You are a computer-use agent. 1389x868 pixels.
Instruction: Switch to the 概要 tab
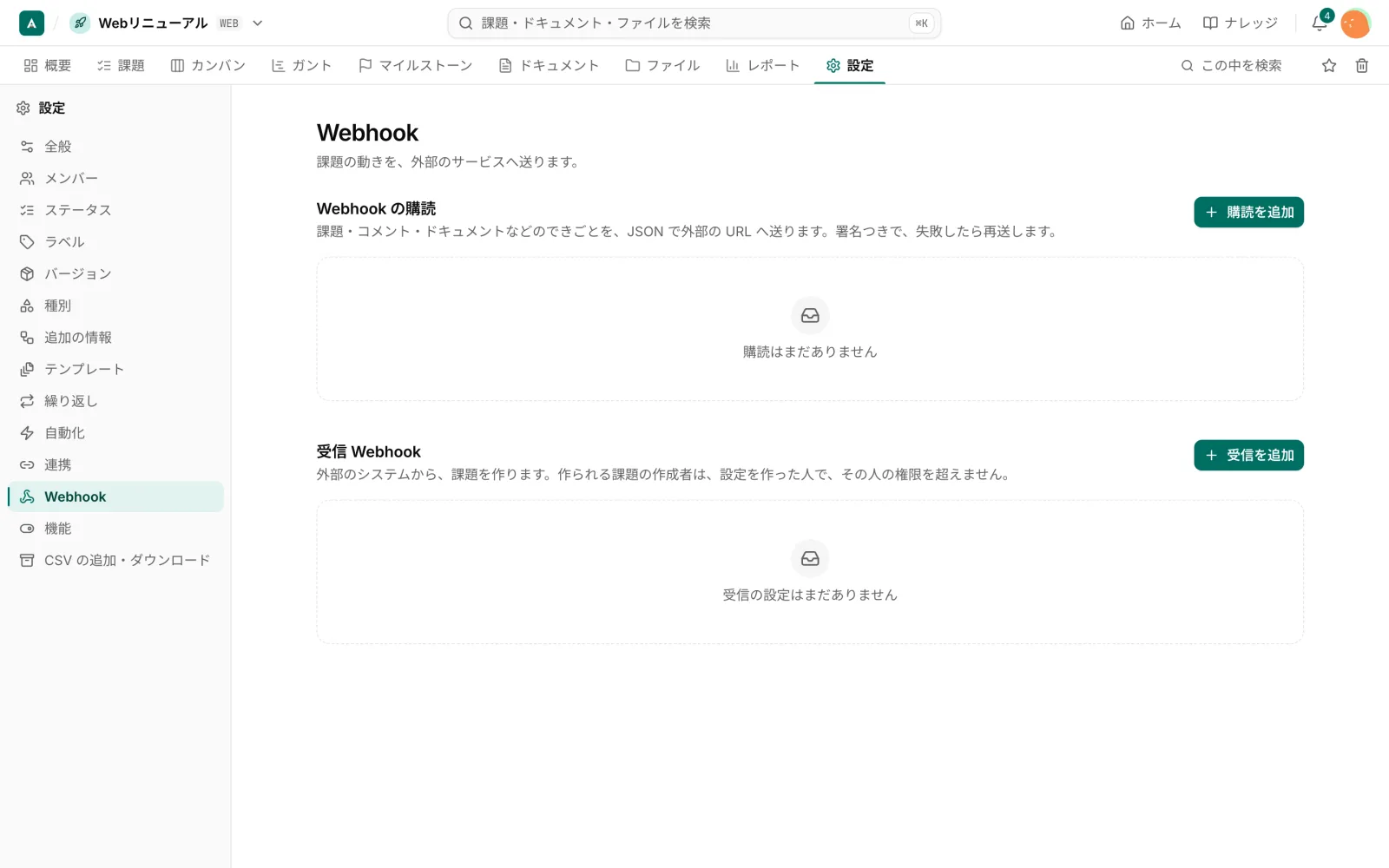[48, 65]
